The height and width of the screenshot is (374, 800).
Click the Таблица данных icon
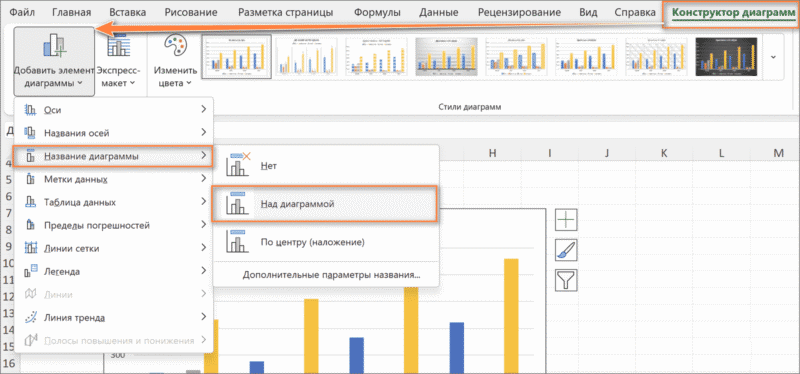coord(31,203)
